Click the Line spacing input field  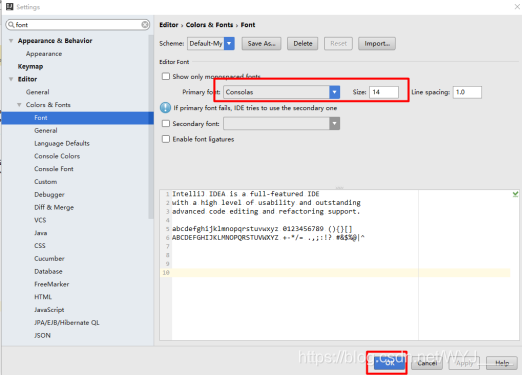point(467,92)
